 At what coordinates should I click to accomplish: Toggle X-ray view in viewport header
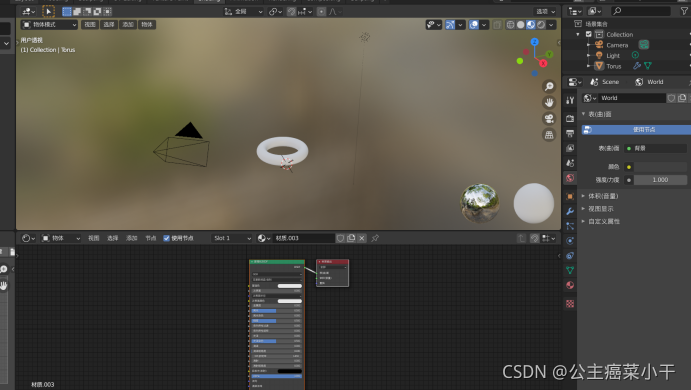497,25
